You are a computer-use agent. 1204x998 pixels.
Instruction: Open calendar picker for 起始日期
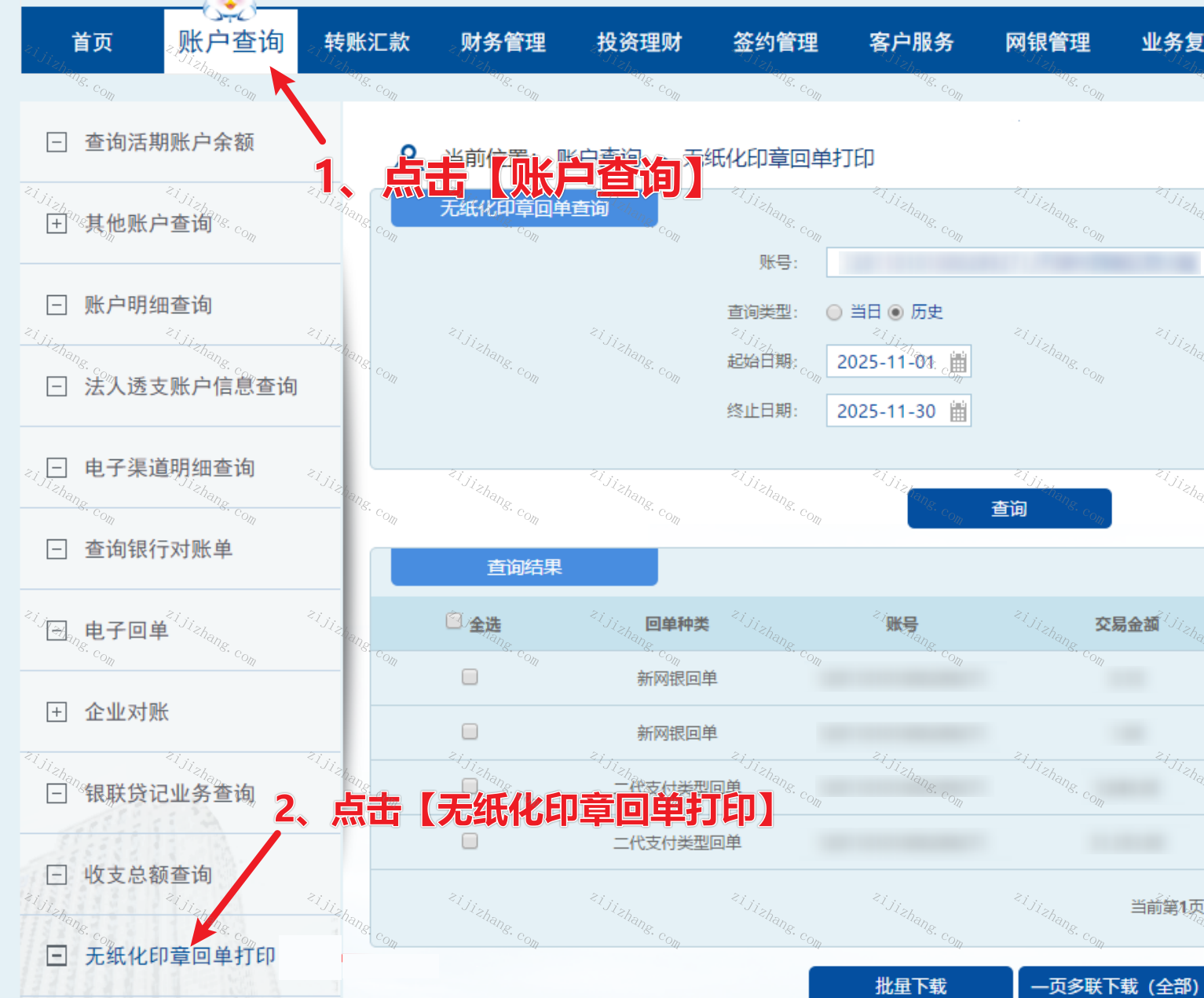tap(957, 362)
